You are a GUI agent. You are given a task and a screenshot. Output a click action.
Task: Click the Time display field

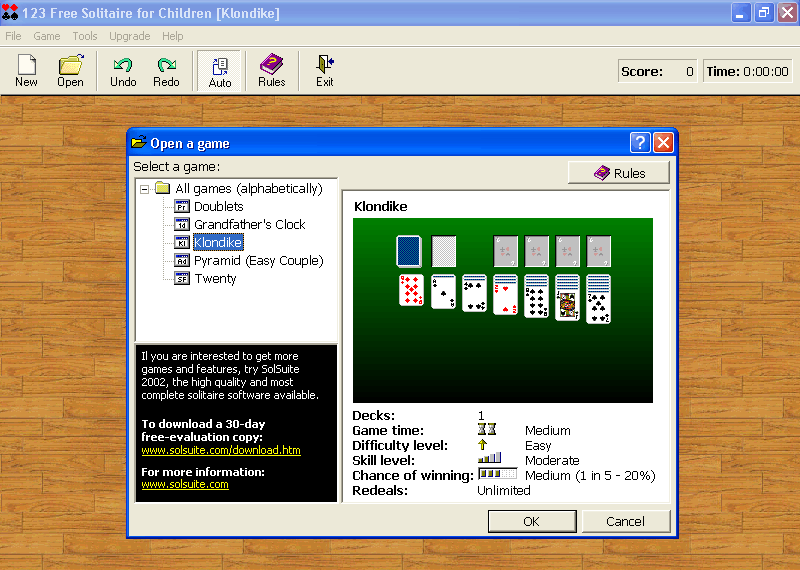pos(748,71)
